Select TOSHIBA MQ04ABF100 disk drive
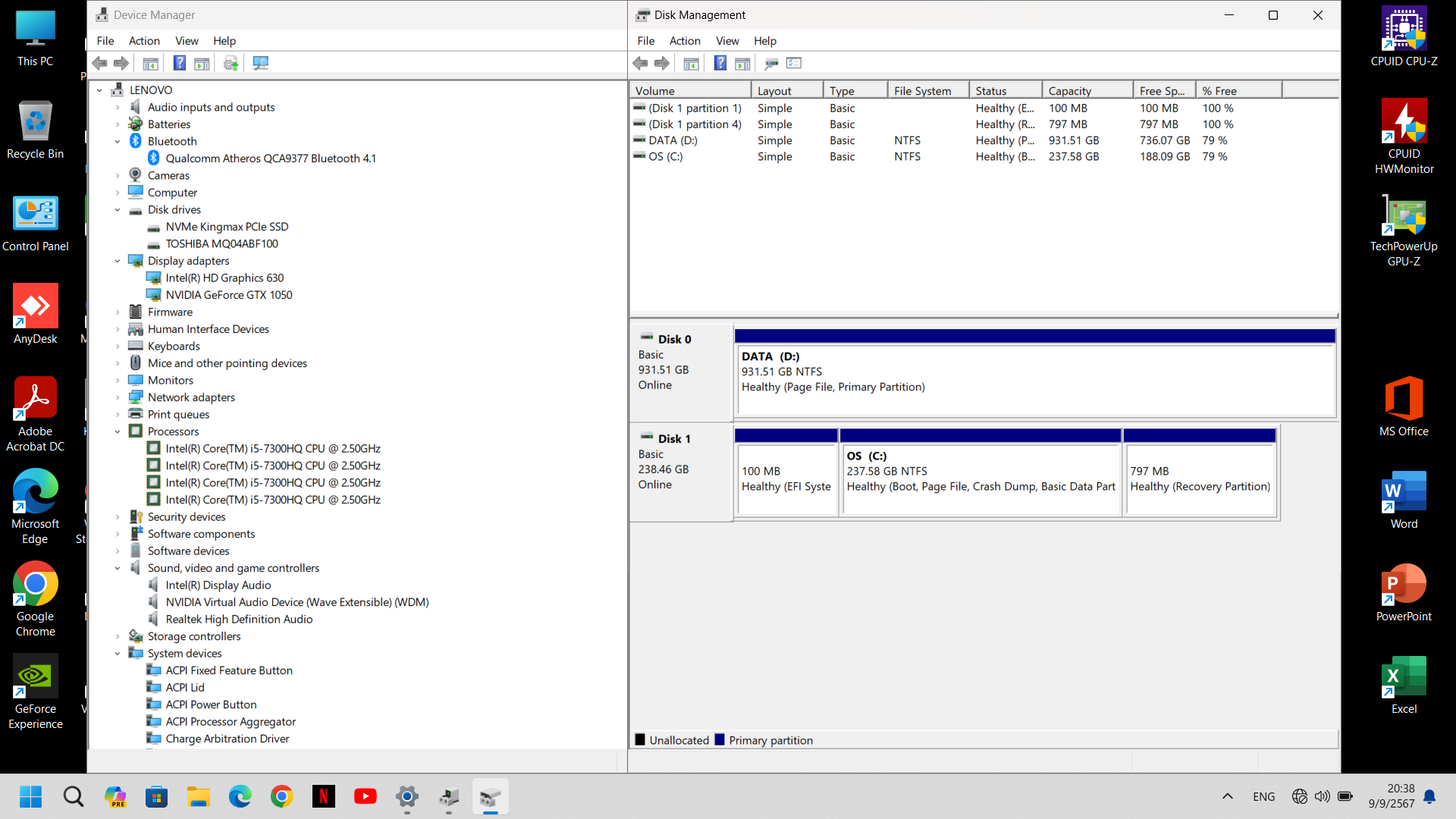 221,244
